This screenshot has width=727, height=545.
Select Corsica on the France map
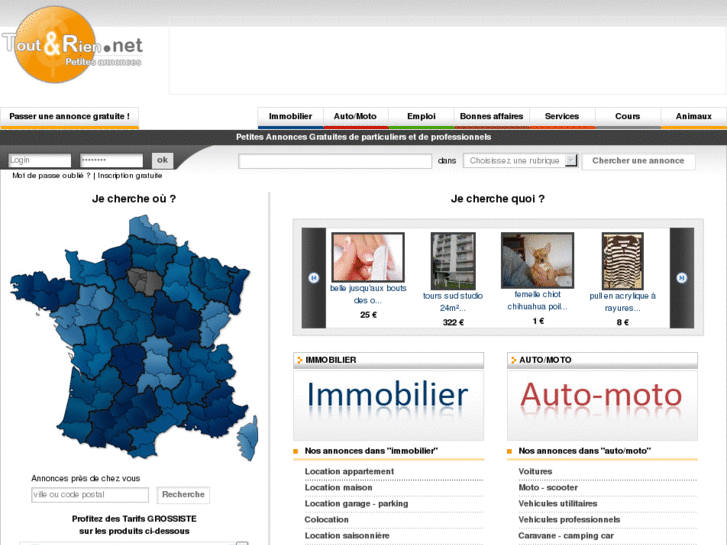point(249,438)
